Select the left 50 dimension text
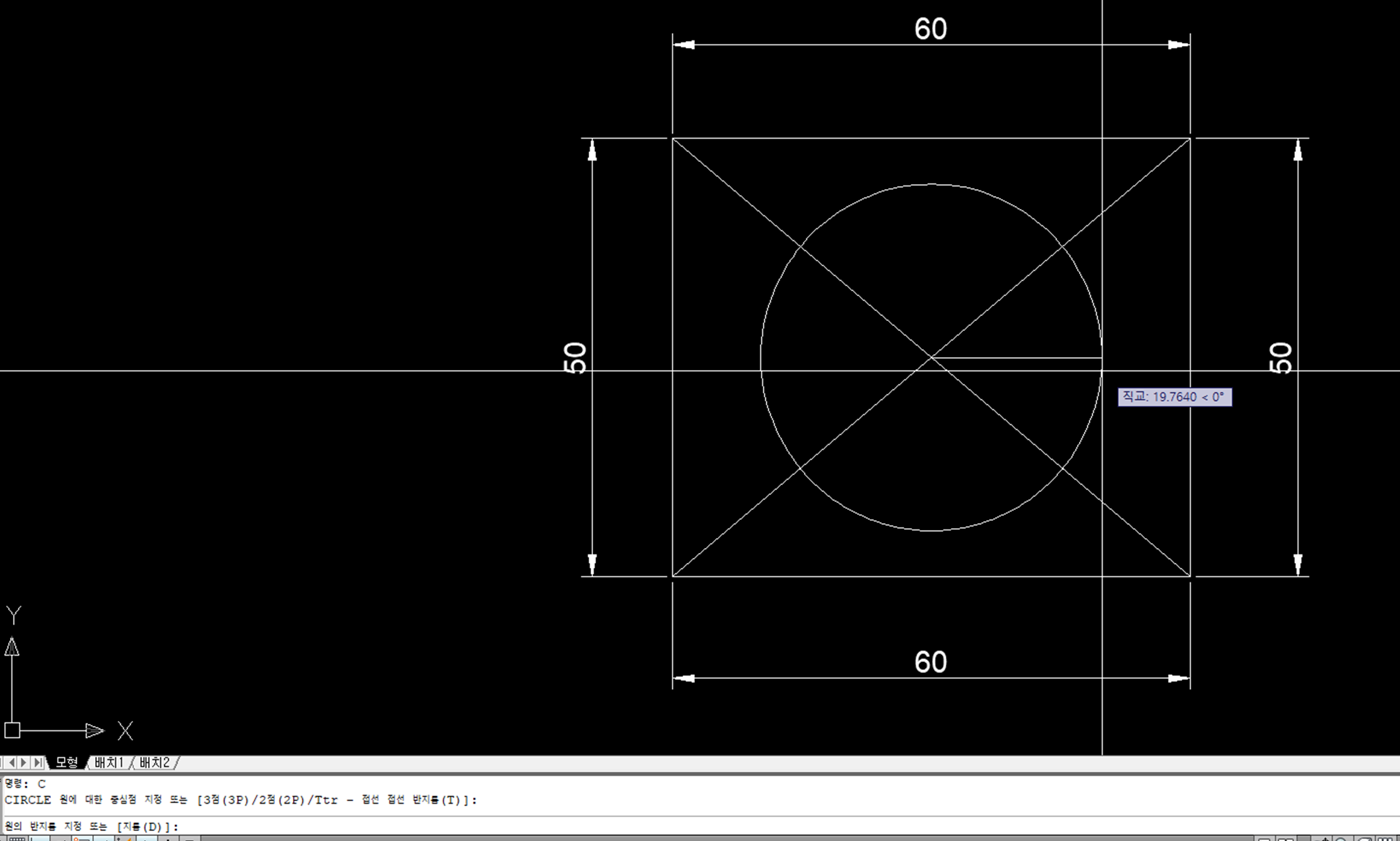This screenshot has height=841, width=1400. (x=575, y=358)
